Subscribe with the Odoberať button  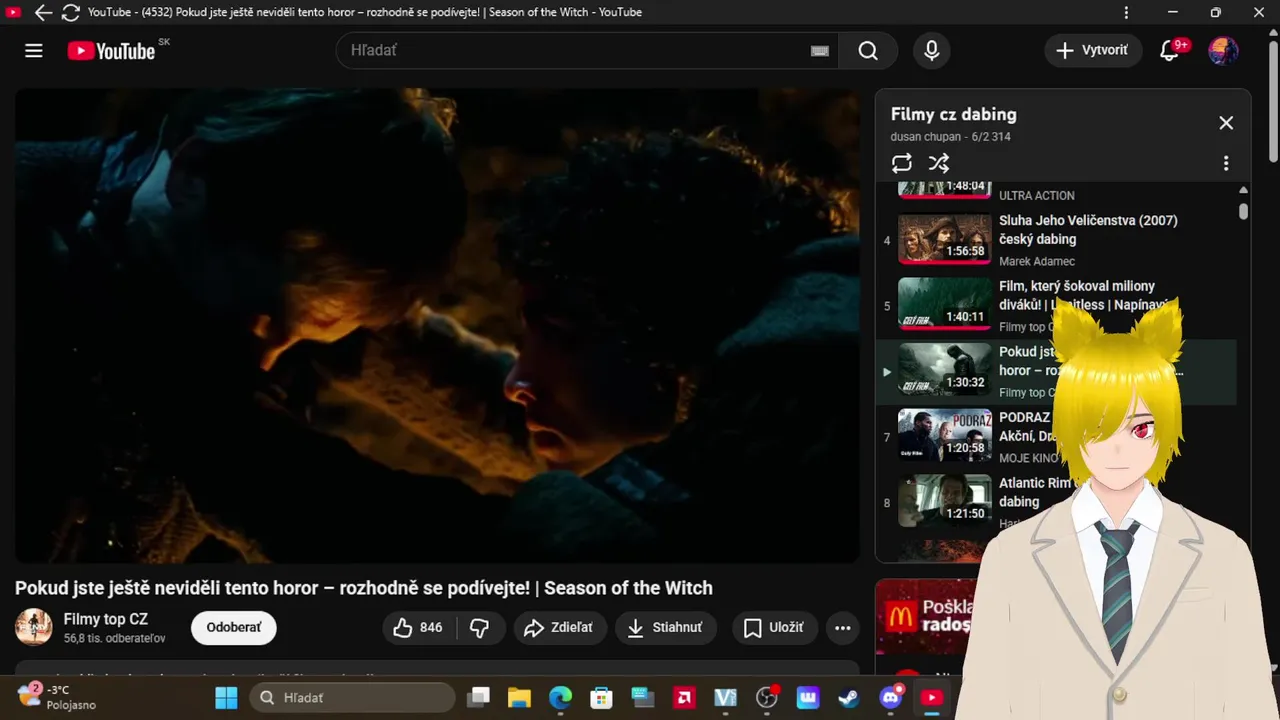click(234, 628)
